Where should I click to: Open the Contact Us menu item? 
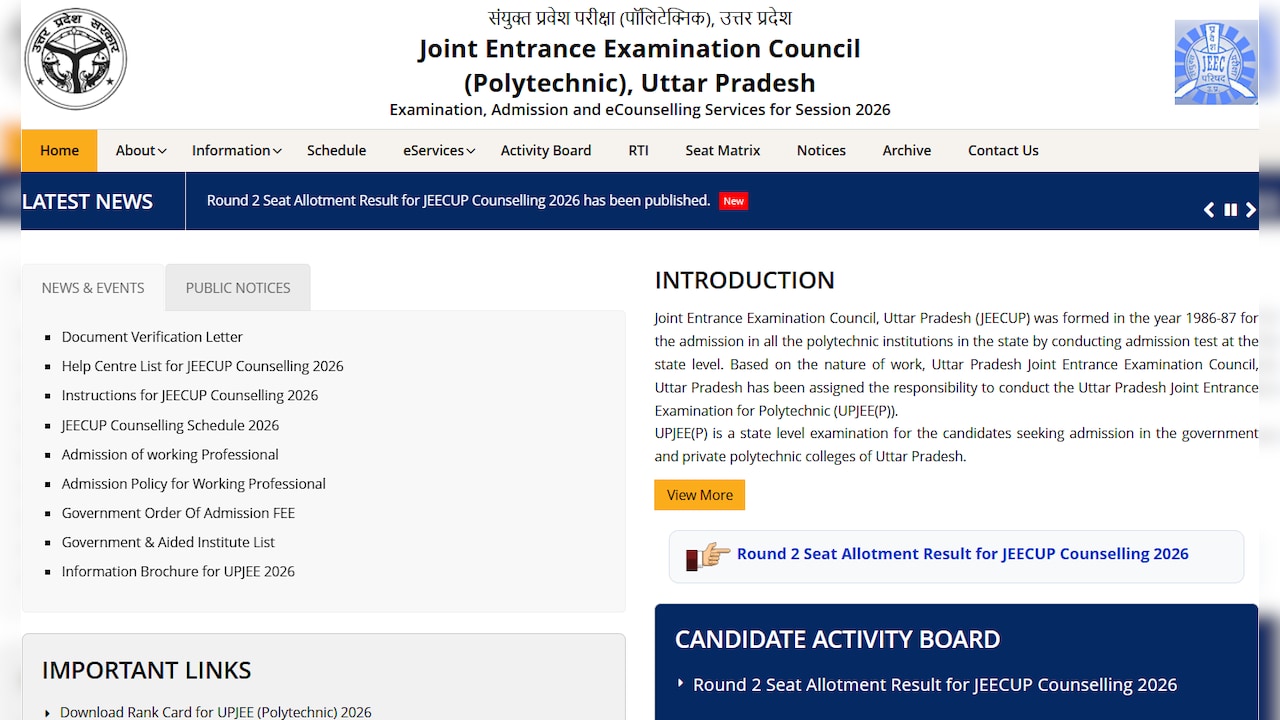pyautogui.click(x=1003, y=150)
